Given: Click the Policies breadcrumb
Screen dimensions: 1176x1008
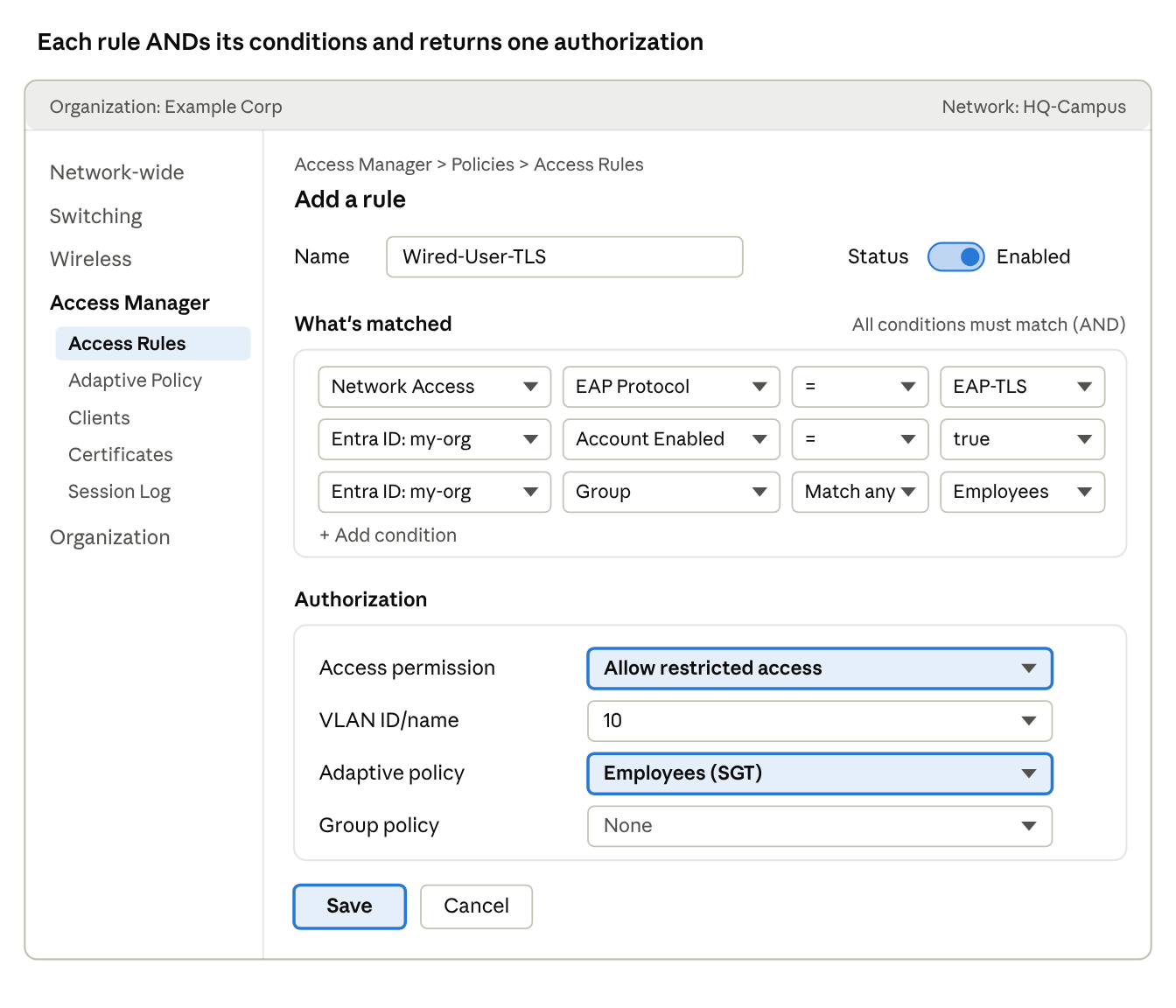Looking at the screenshot, I should pos(483,164).
